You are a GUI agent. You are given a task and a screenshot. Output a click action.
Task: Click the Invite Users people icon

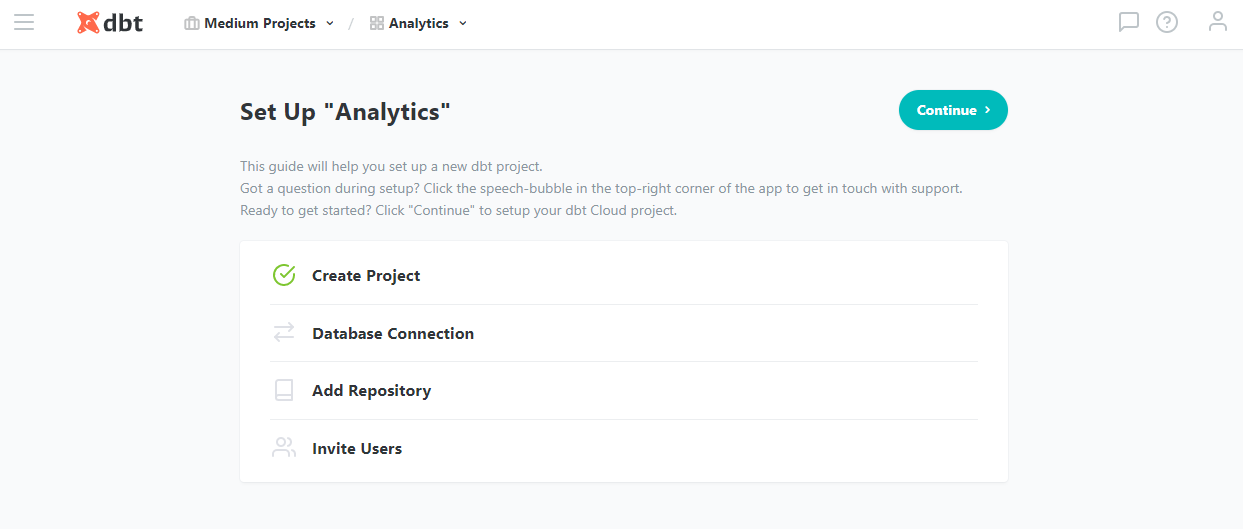284,448
